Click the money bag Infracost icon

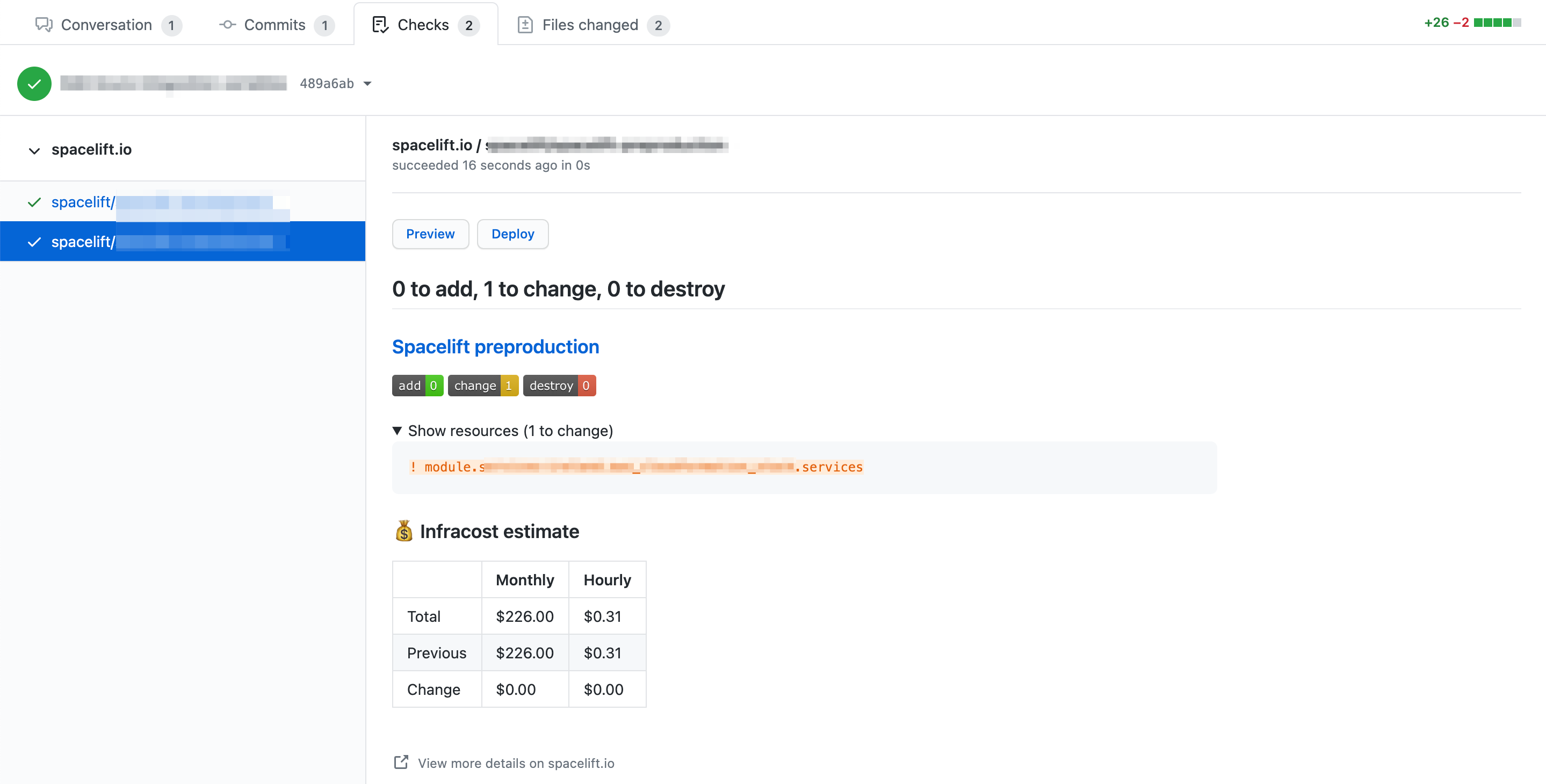tap(404, 531)
